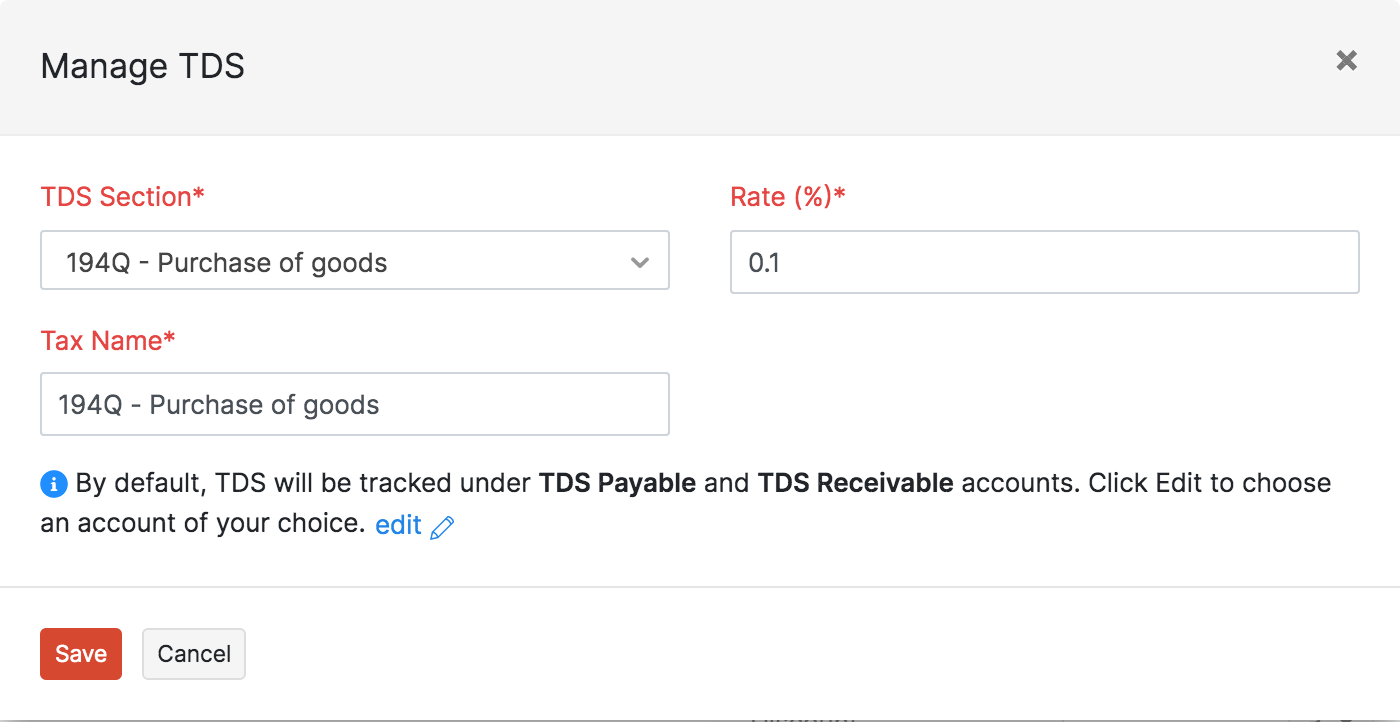
Task: Click the X to close Manage TDS
Action: (x=1346, y=61)
